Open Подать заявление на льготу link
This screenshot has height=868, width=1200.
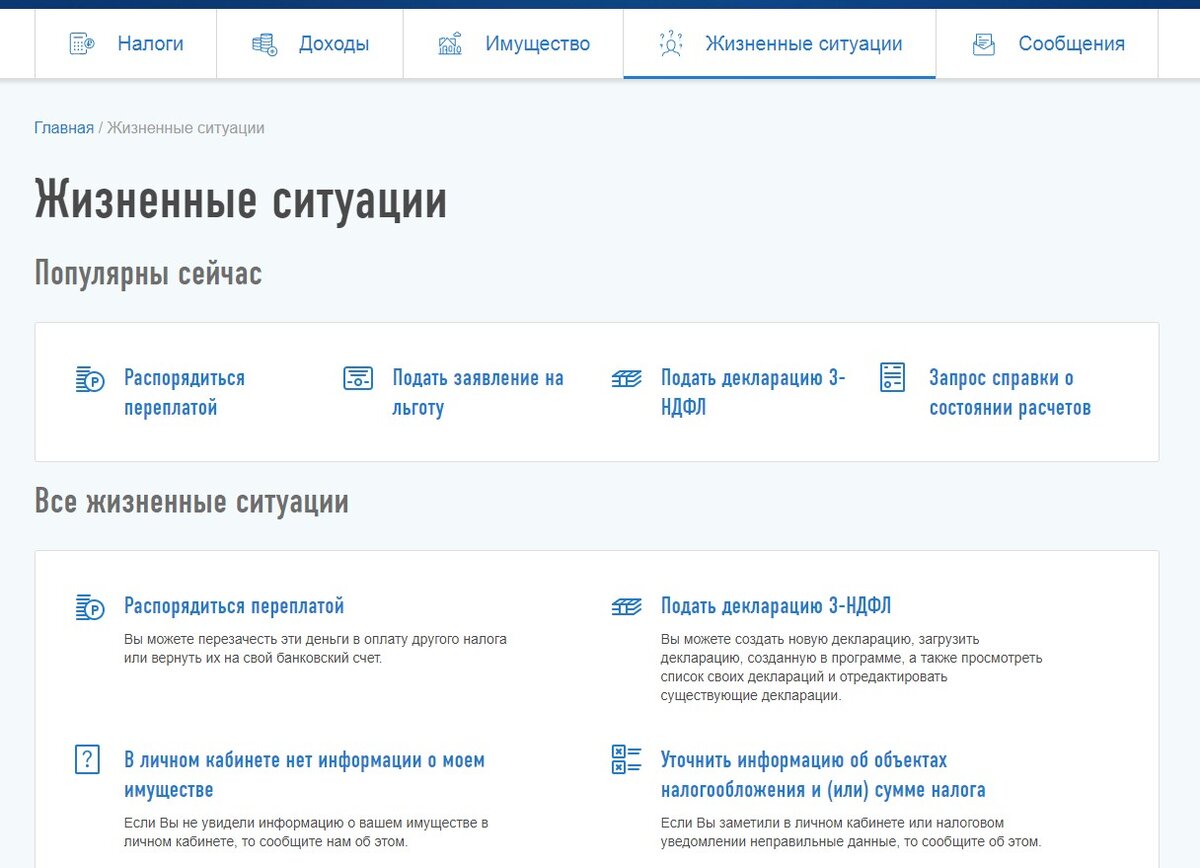click(478, 393)
